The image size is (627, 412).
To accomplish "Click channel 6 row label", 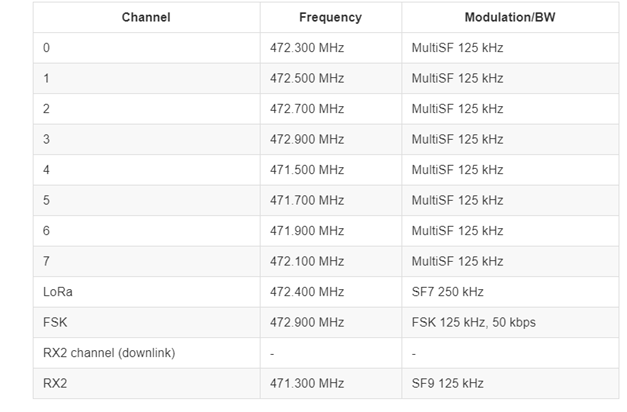I will coord(46,231).
